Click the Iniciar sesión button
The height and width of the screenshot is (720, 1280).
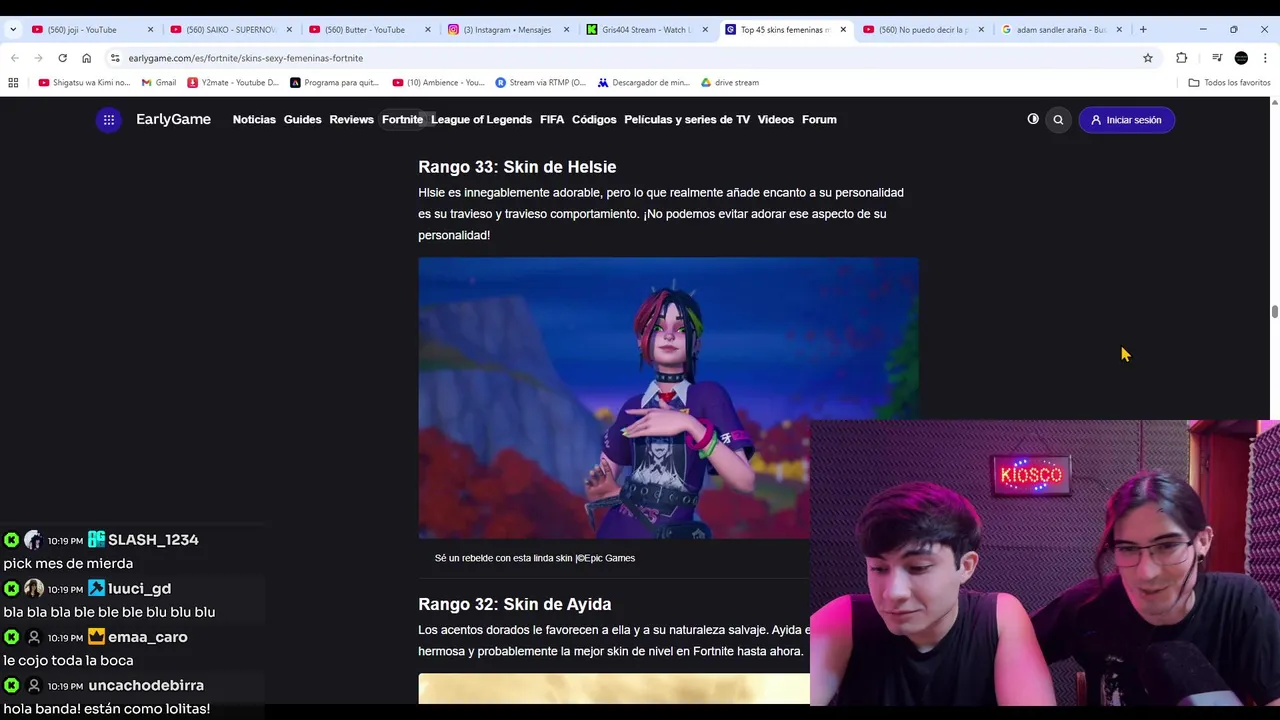1126,120
